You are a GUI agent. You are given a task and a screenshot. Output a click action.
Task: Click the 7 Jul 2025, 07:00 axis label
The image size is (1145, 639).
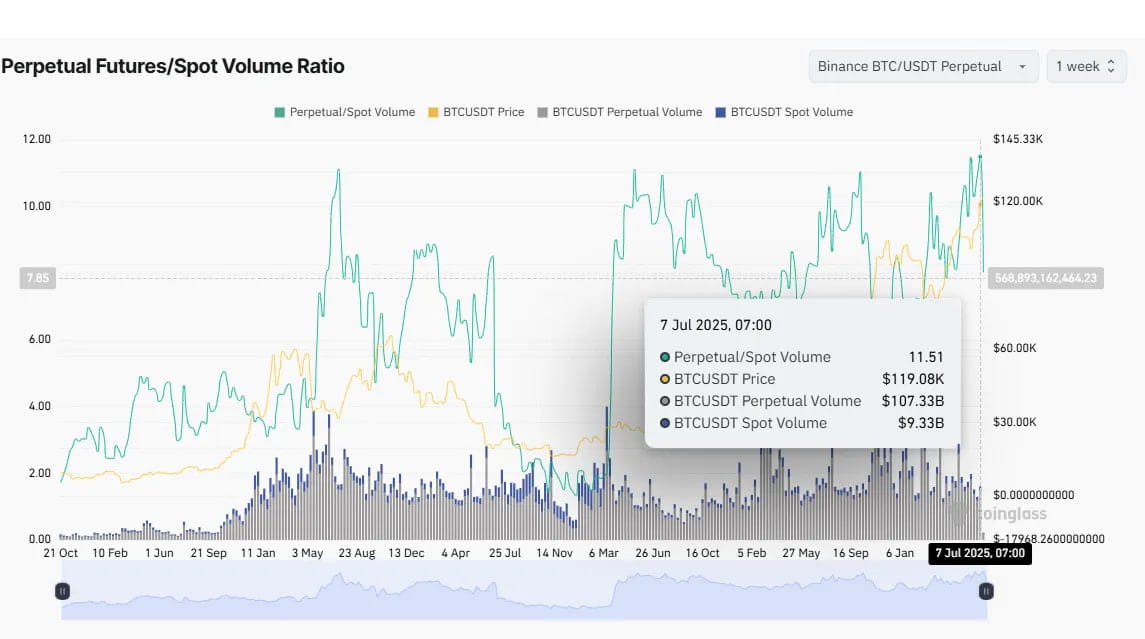coord(979,554)
